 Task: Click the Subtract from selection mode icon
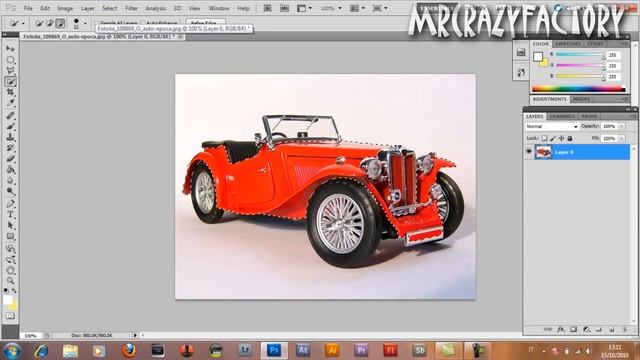pos(60,23)
